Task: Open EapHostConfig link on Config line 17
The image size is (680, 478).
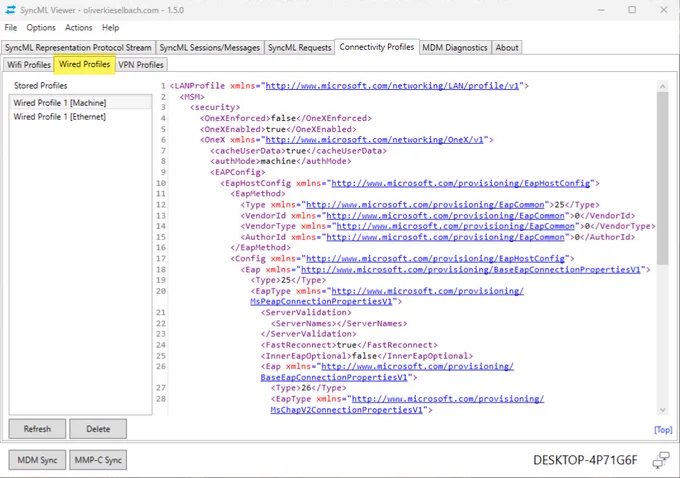Action: (435, 259)
